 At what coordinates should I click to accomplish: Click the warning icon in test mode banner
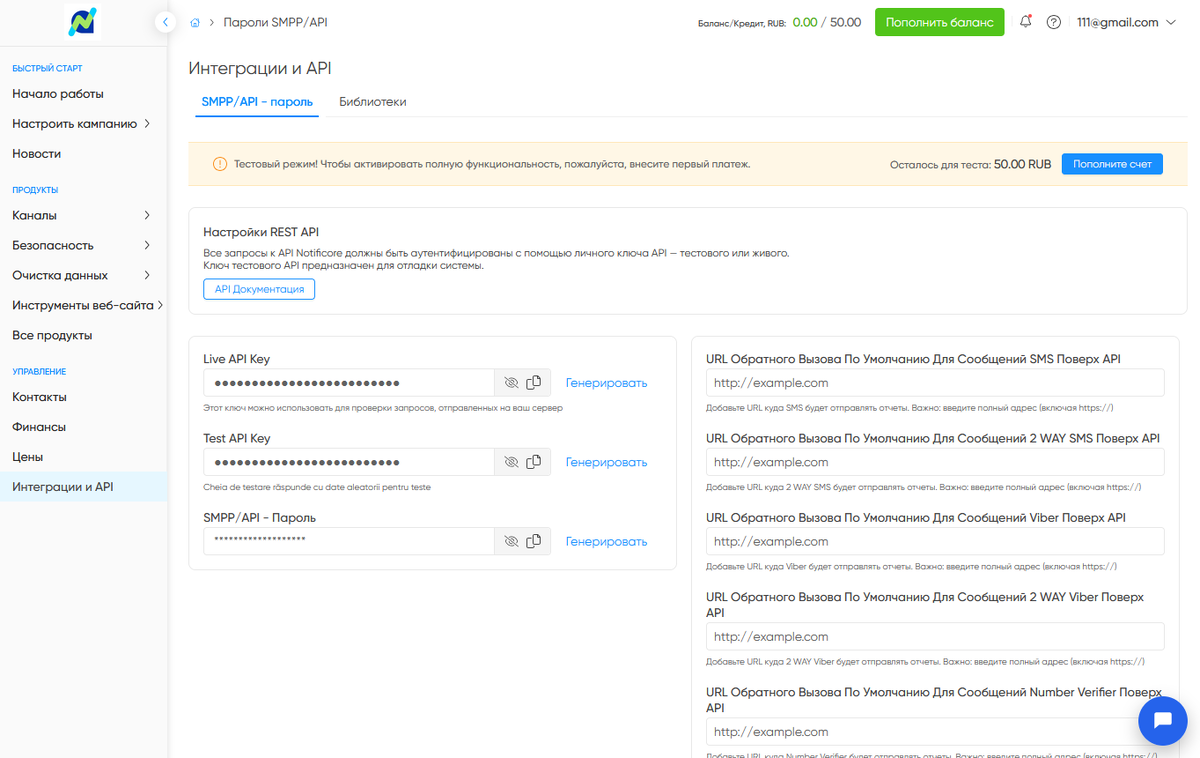pos(220,164)
